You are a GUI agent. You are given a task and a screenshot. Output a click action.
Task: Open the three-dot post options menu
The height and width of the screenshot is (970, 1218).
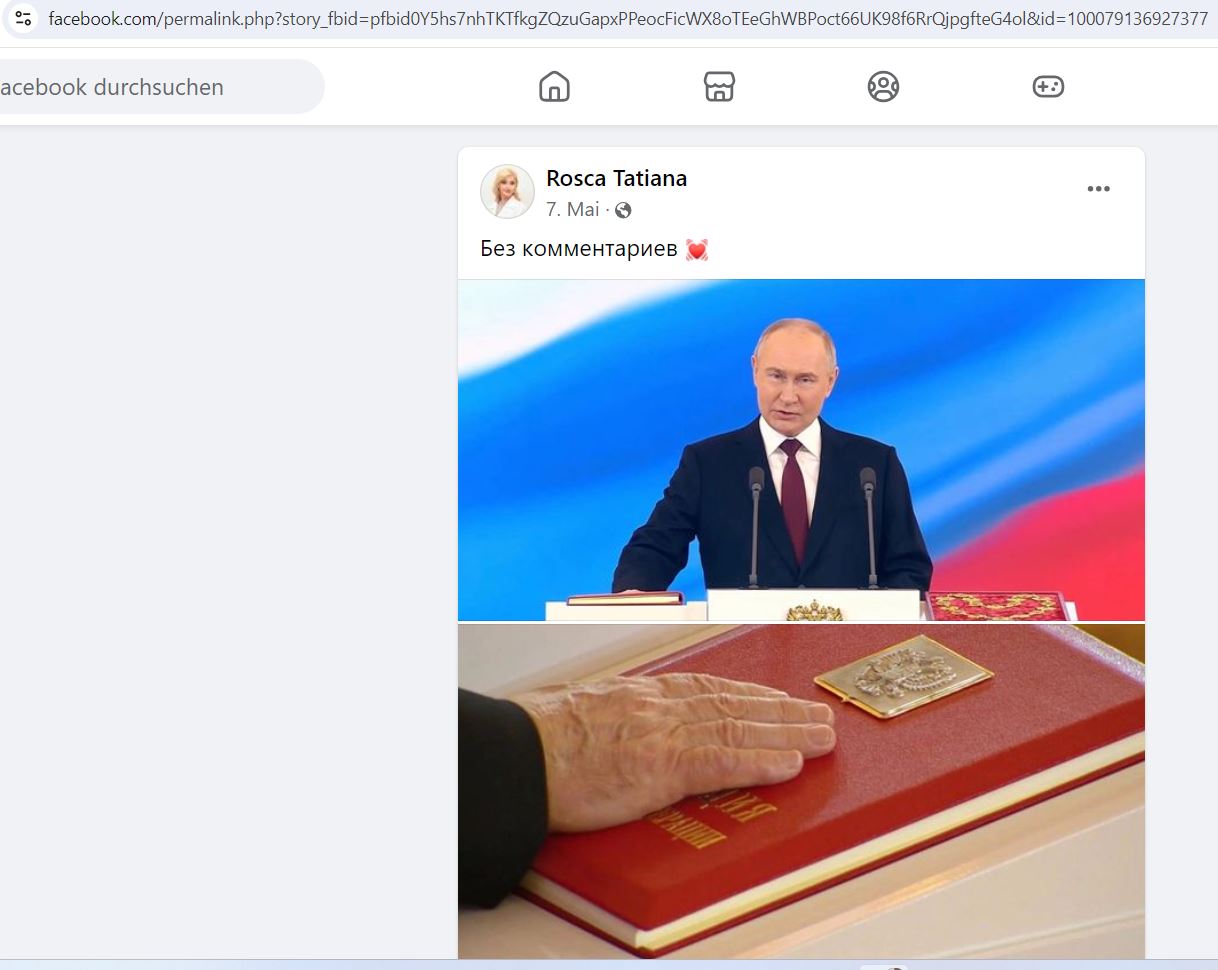click(x=1098, y=189)
